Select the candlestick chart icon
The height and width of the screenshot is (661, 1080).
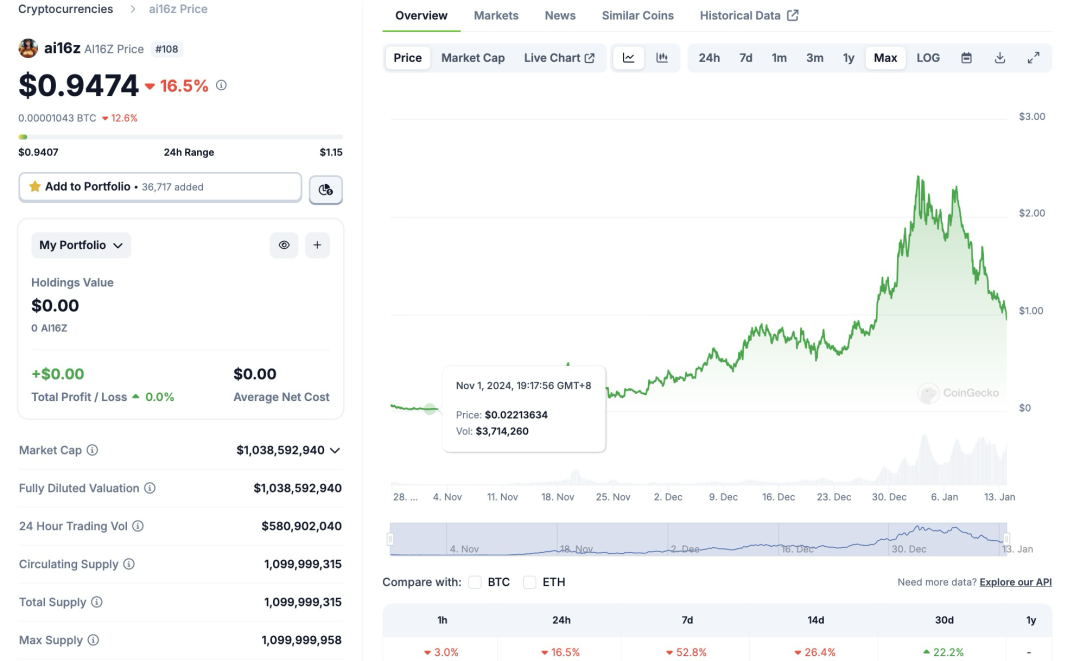click(x=662, y=58)
